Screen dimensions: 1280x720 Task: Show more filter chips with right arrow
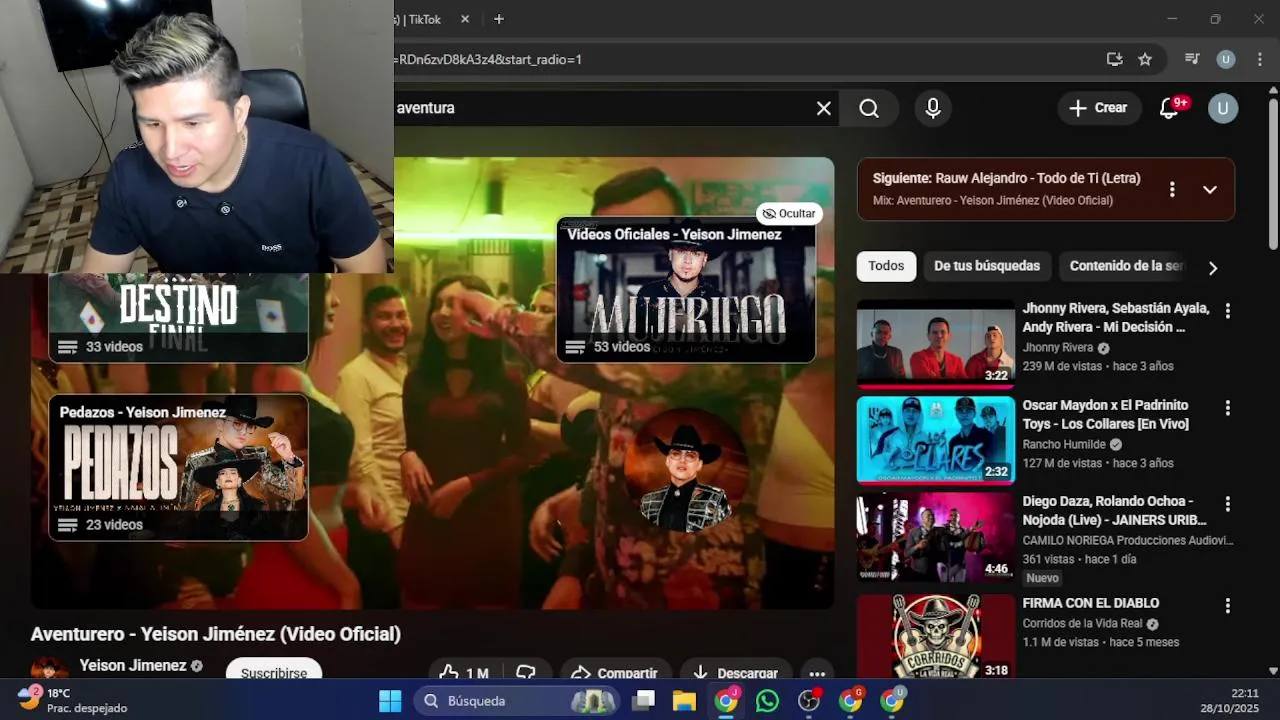coord(1213,268)
